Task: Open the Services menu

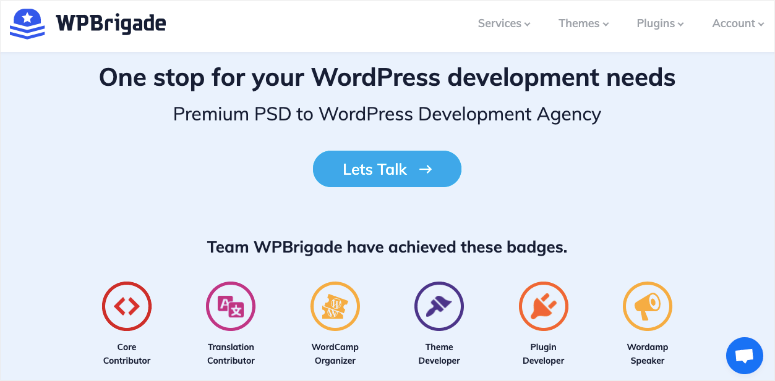Action: pyautogui.click(x=504, y=23)
